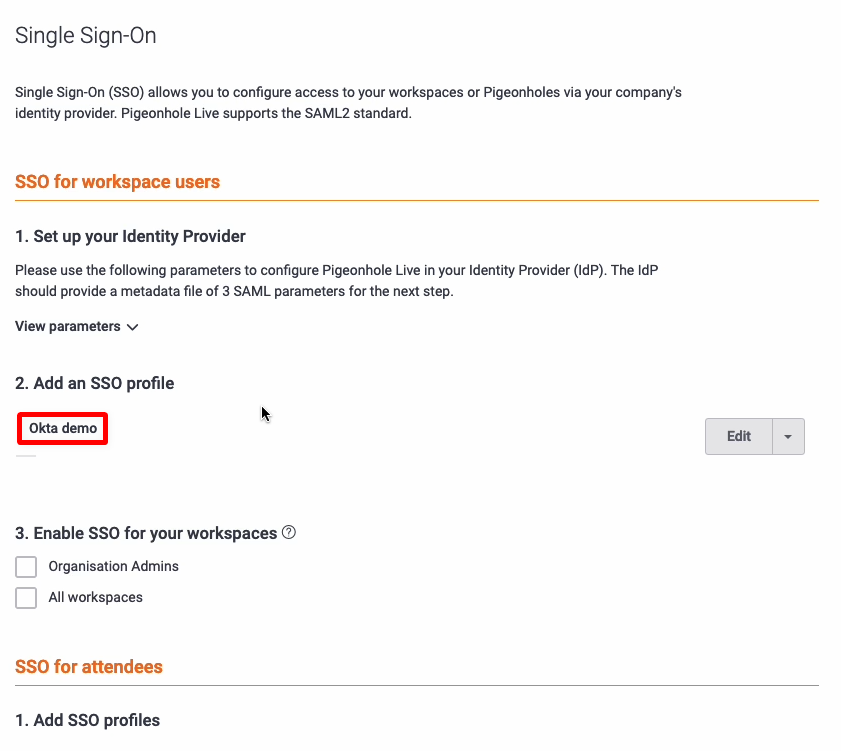Click the Single Sign-On page title
This screenshot has width=841, height=751.
(86, 36)
